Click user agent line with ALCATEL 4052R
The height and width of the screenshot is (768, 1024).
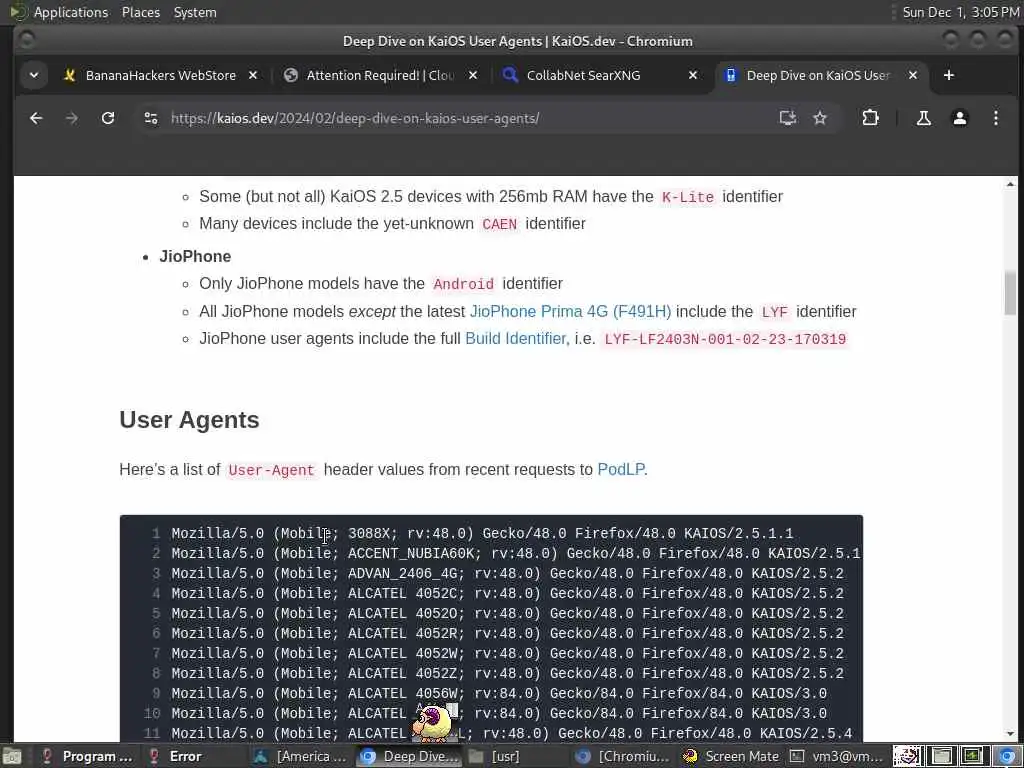pos(507,633)
